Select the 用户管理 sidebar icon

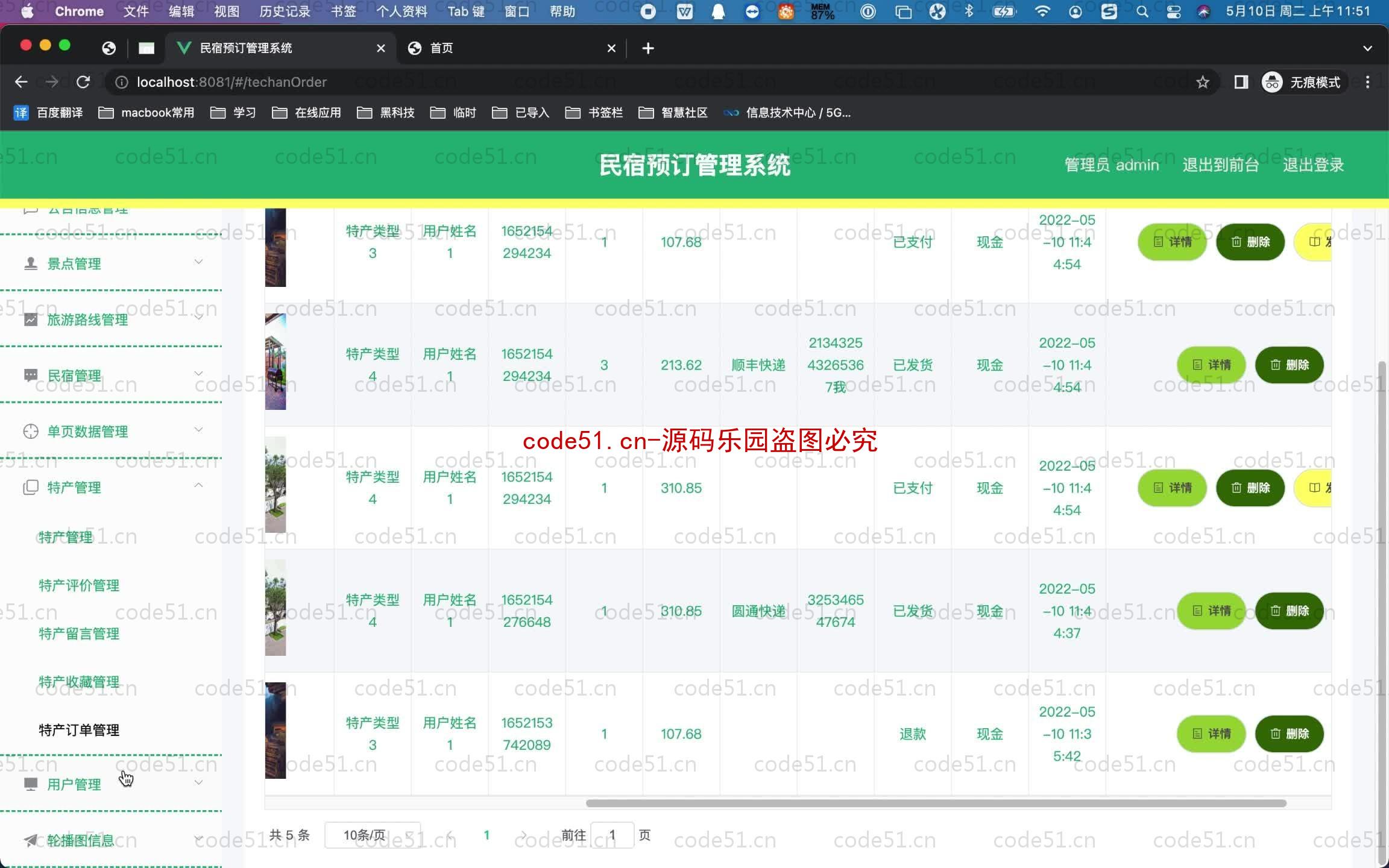(x=32, y=784)
